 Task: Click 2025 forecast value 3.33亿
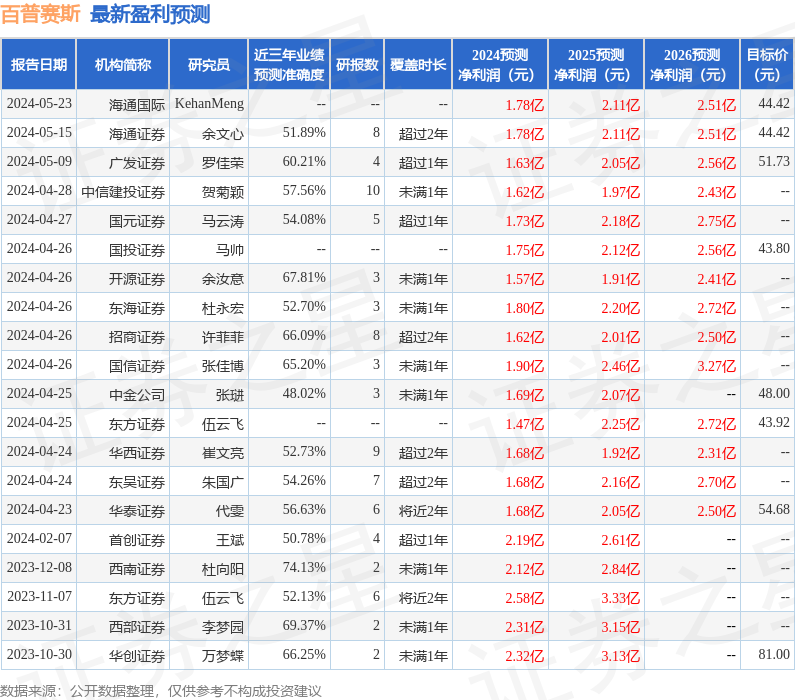(621, 598)
